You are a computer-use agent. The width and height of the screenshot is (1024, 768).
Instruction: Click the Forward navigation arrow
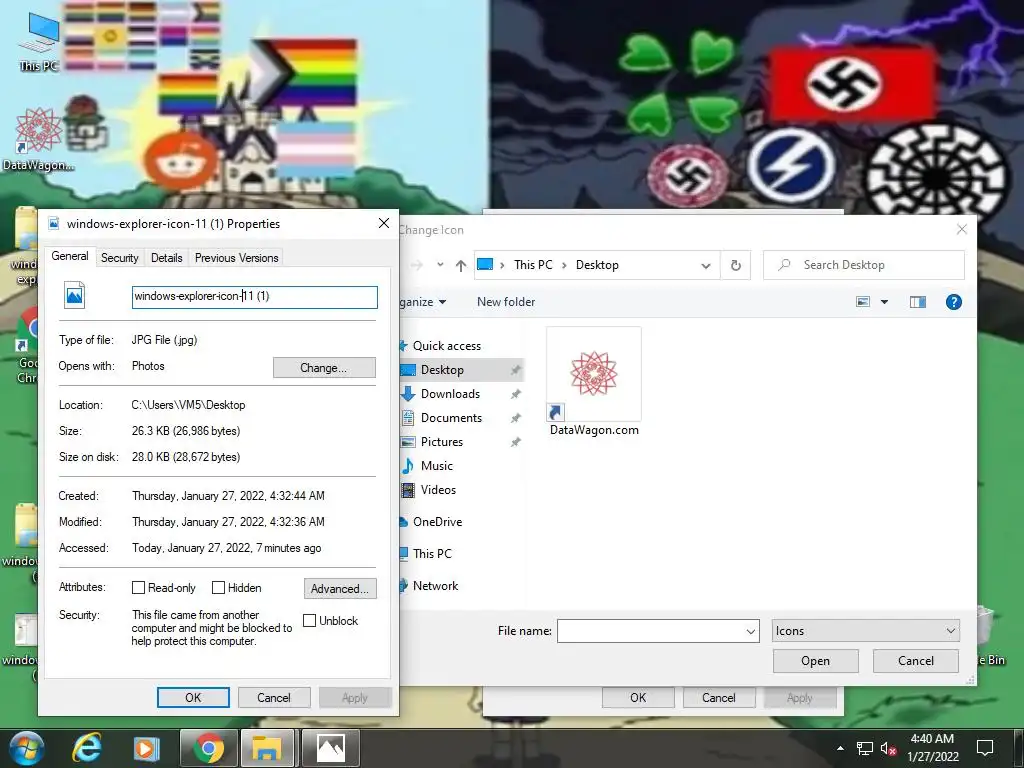coord(417,264)
